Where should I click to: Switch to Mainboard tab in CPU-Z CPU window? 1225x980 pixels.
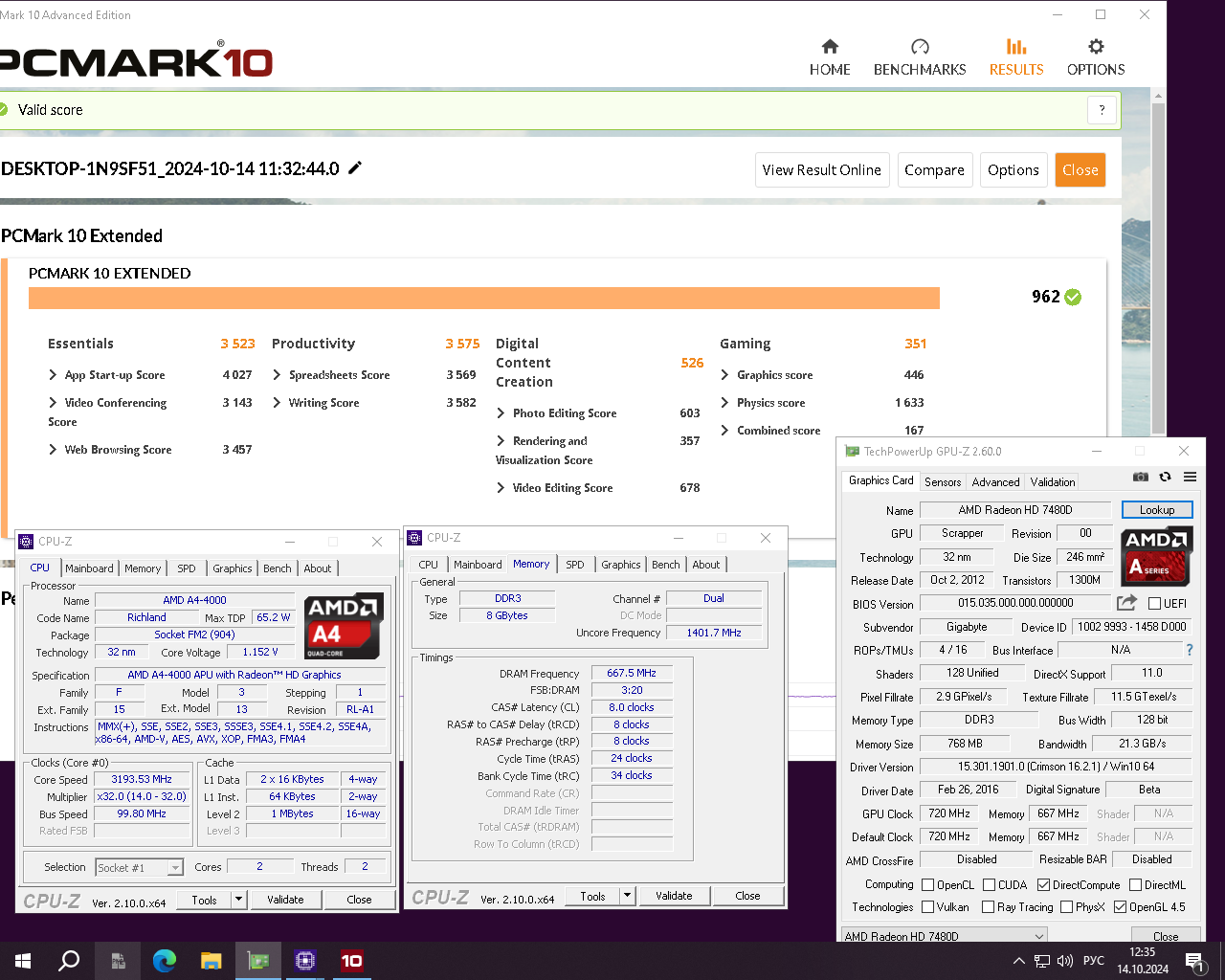[x=89, y=568]
